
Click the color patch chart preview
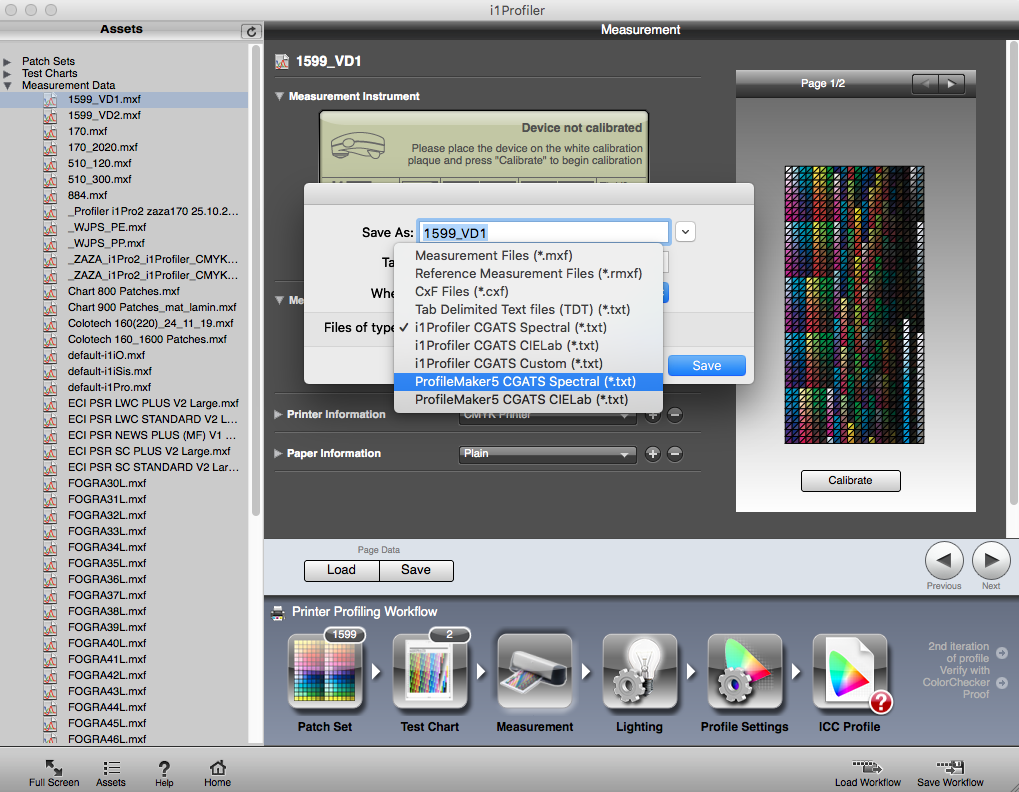click(854, 305)
